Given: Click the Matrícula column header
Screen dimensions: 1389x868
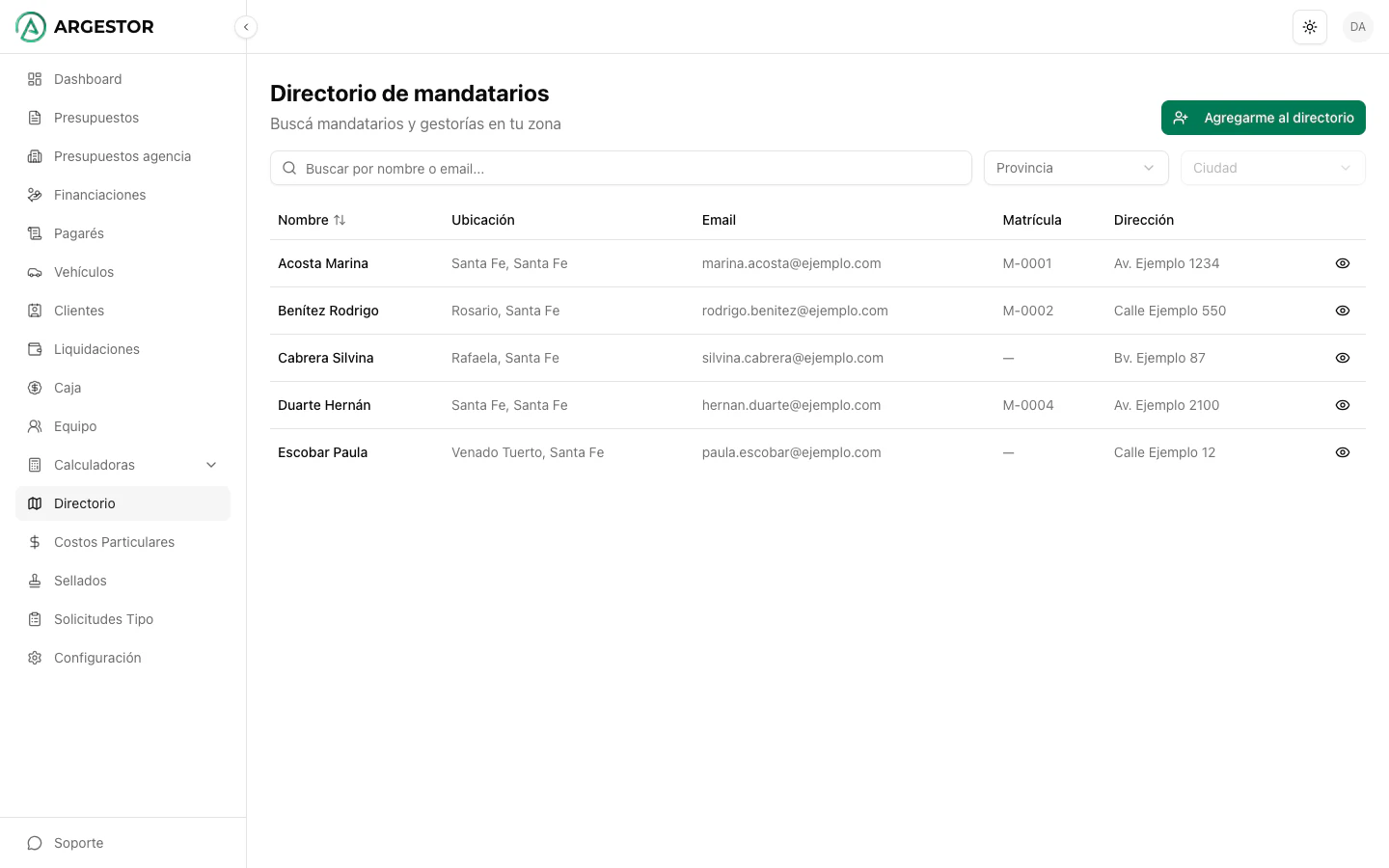Looking at the screenshot, I should [1032, 220].
